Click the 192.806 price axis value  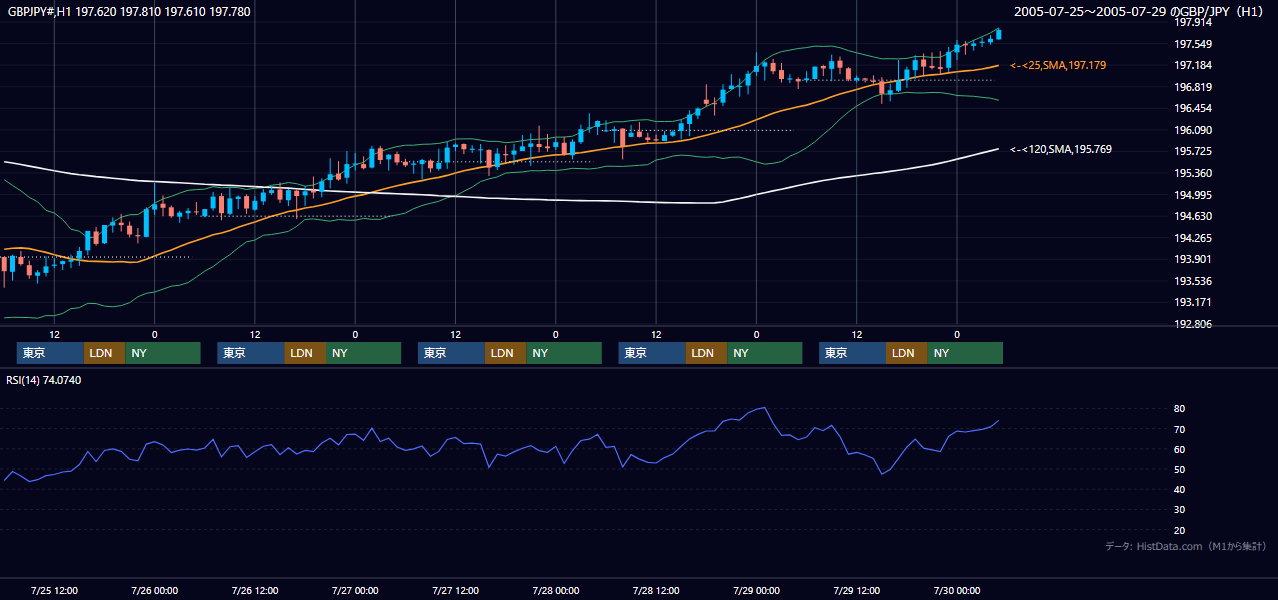click(x=1194, y=324)
